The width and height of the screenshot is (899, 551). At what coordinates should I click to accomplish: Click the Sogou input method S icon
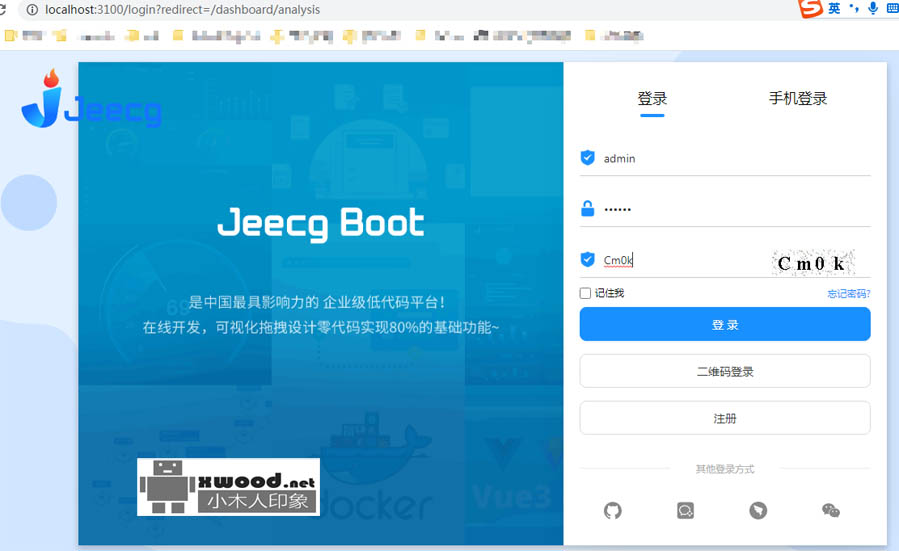[x=810, y=8]
